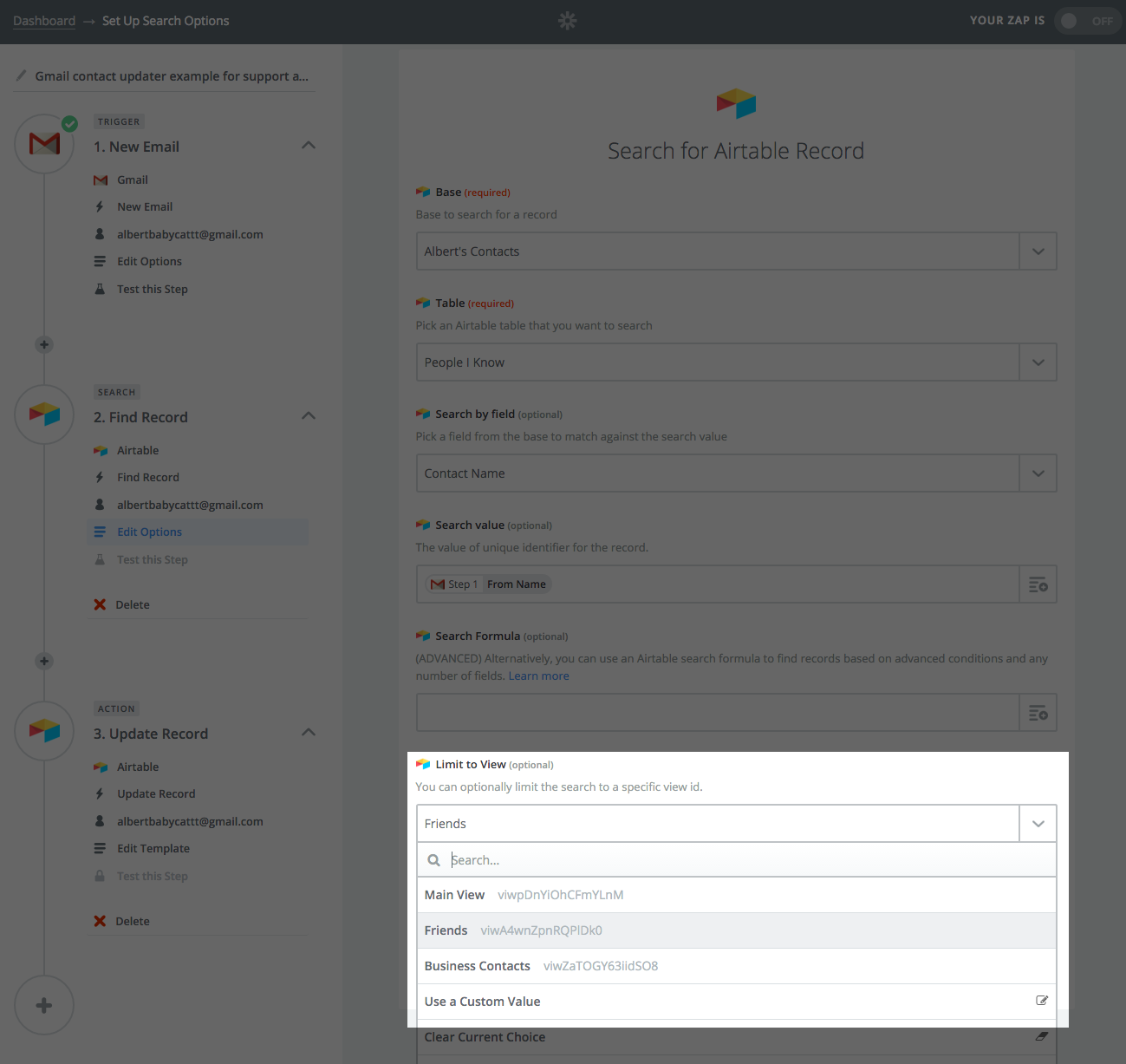The width and height of the screenshot is (1126, 1064).
Task: Focus the Search box in the view dropdown
Action: point(736,860)
